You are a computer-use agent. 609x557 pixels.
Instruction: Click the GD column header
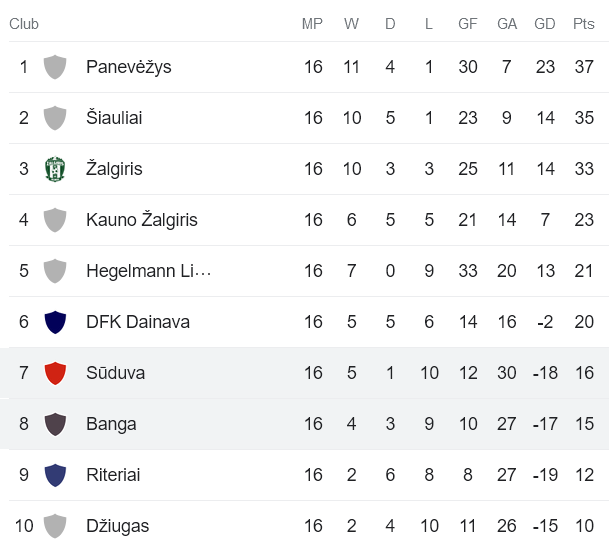545,24
